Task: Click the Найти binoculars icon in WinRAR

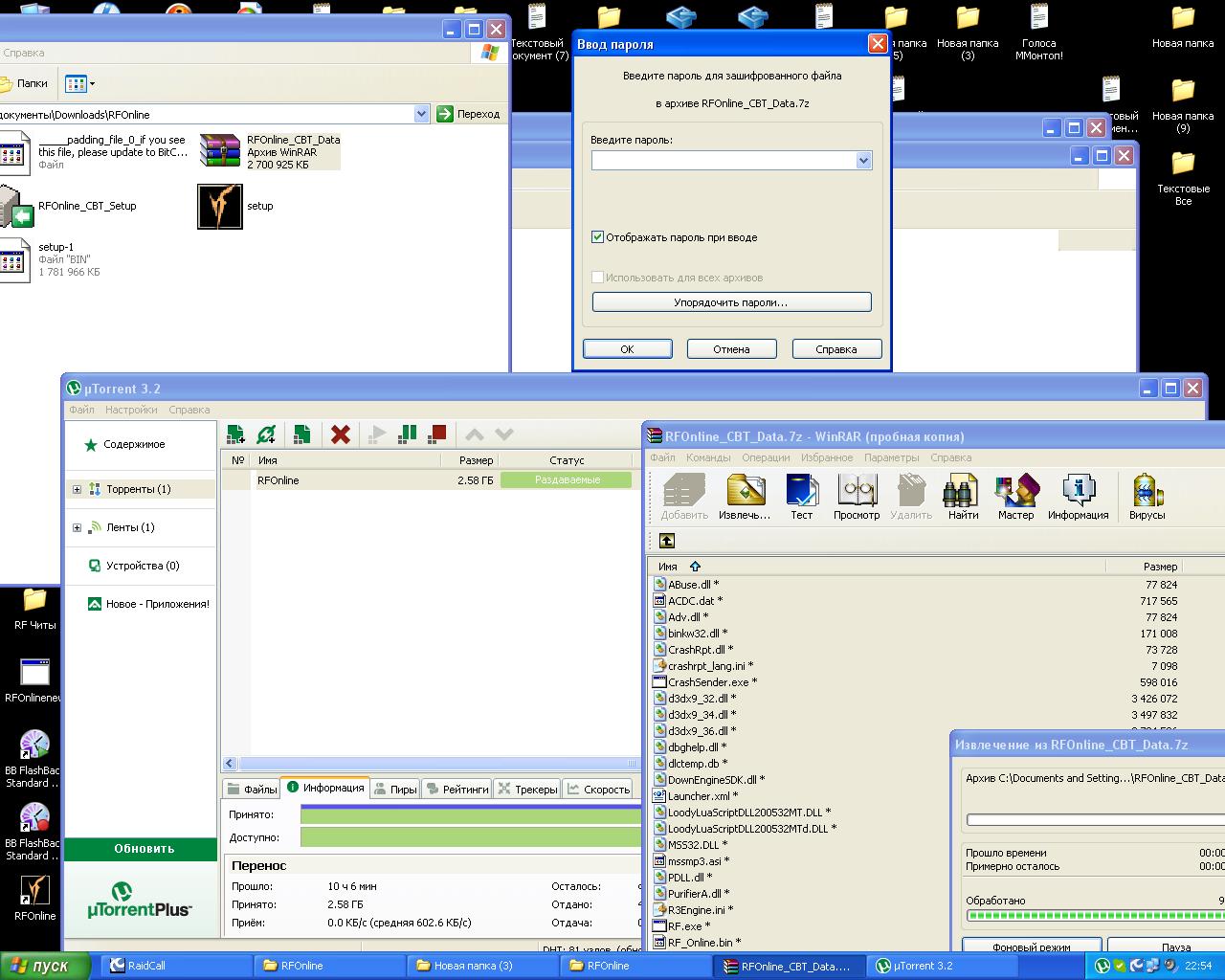Action: [963, 497]
